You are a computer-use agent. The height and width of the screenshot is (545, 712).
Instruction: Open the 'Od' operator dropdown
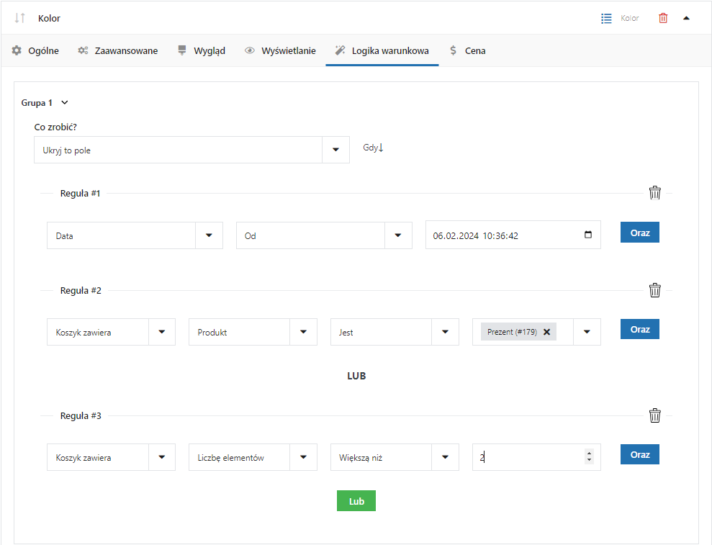tap(324, 235)
